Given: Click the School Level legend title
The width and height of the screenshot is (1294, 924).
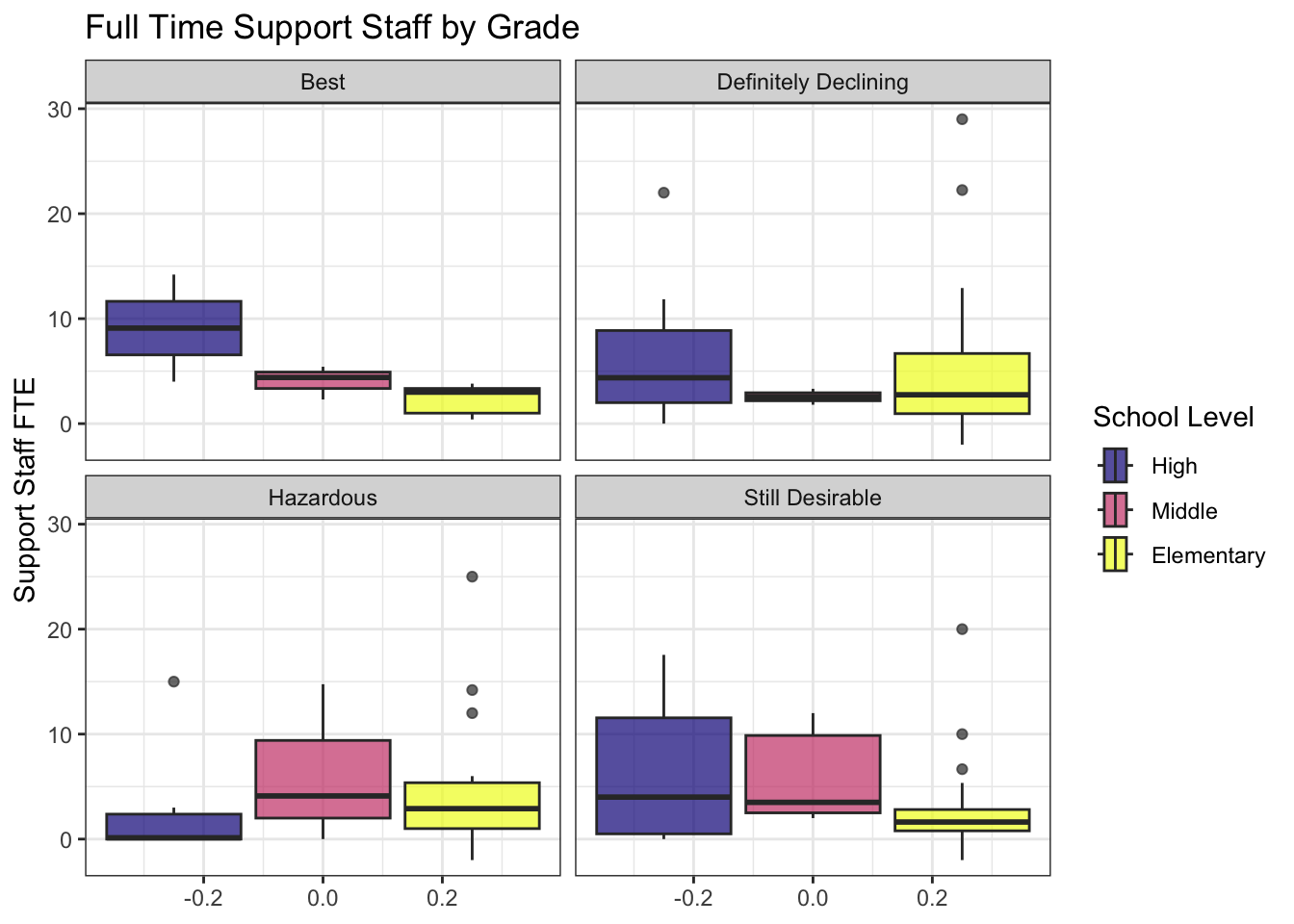Looking at the screenshot, I should coord(1173,417).
